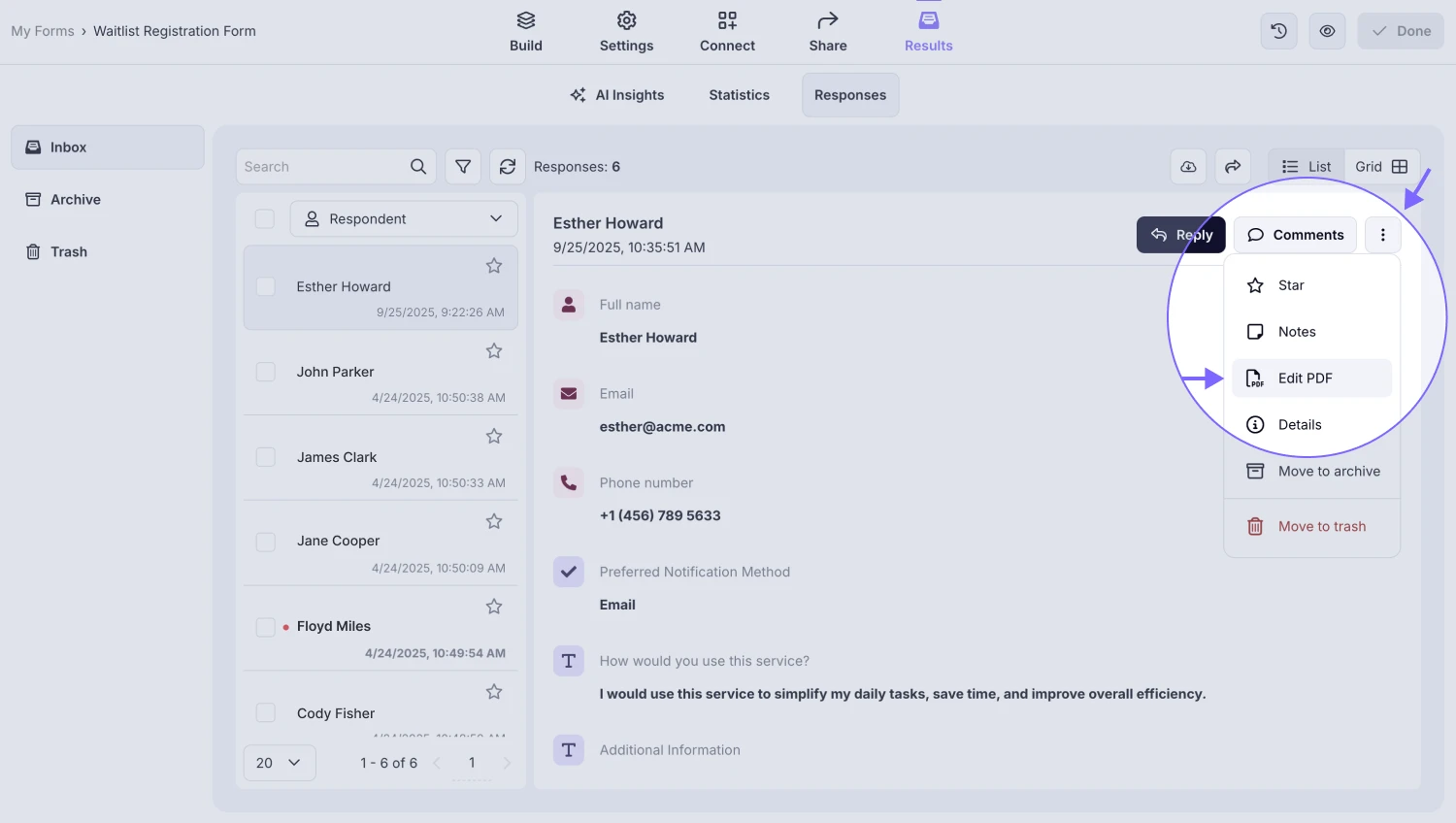The image size is (1456, 823).
Task: Click the preview eye icon
Action: point(1327,31)
